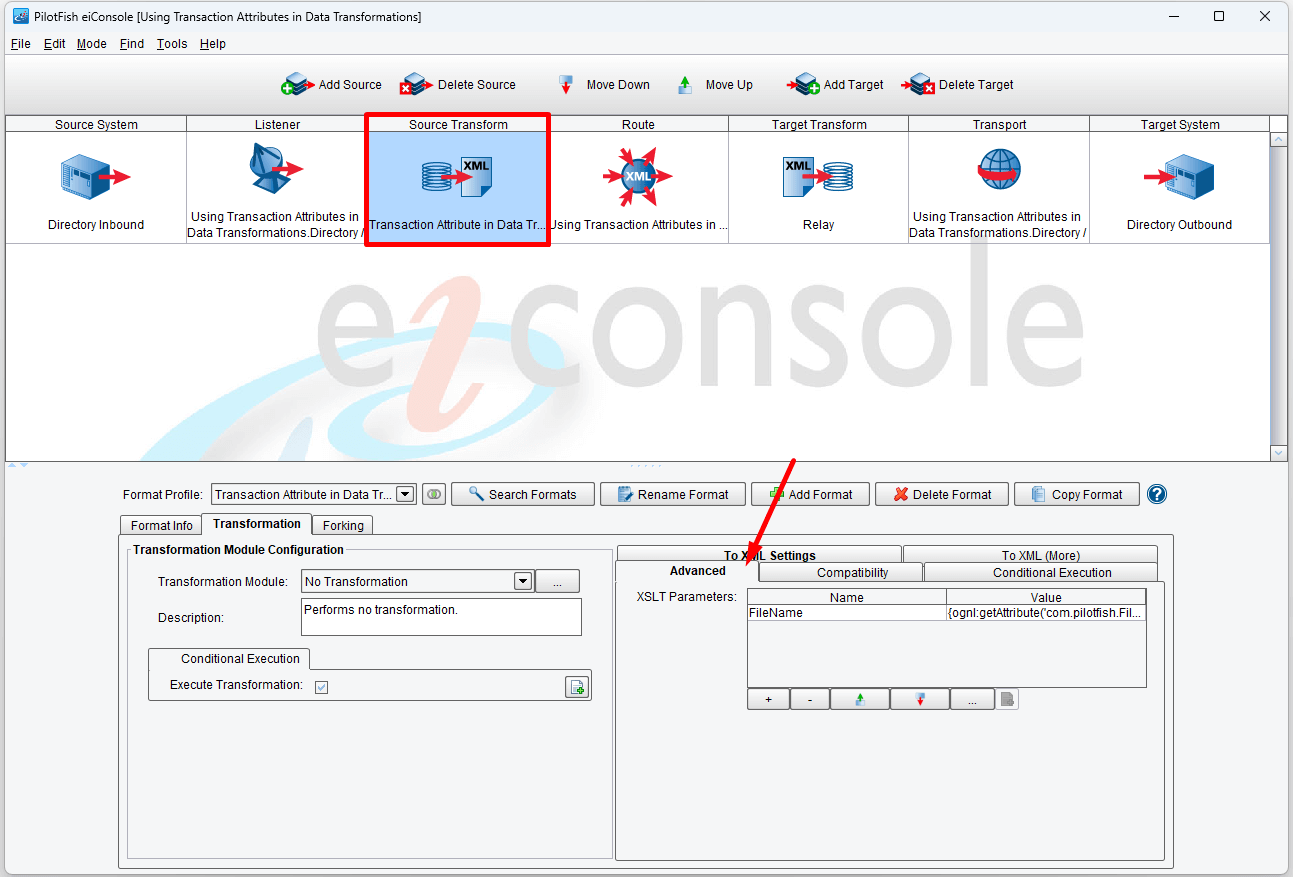Open the blue help question mark icon
The width and height of the screenshot is (1293, 877).
1157,494
